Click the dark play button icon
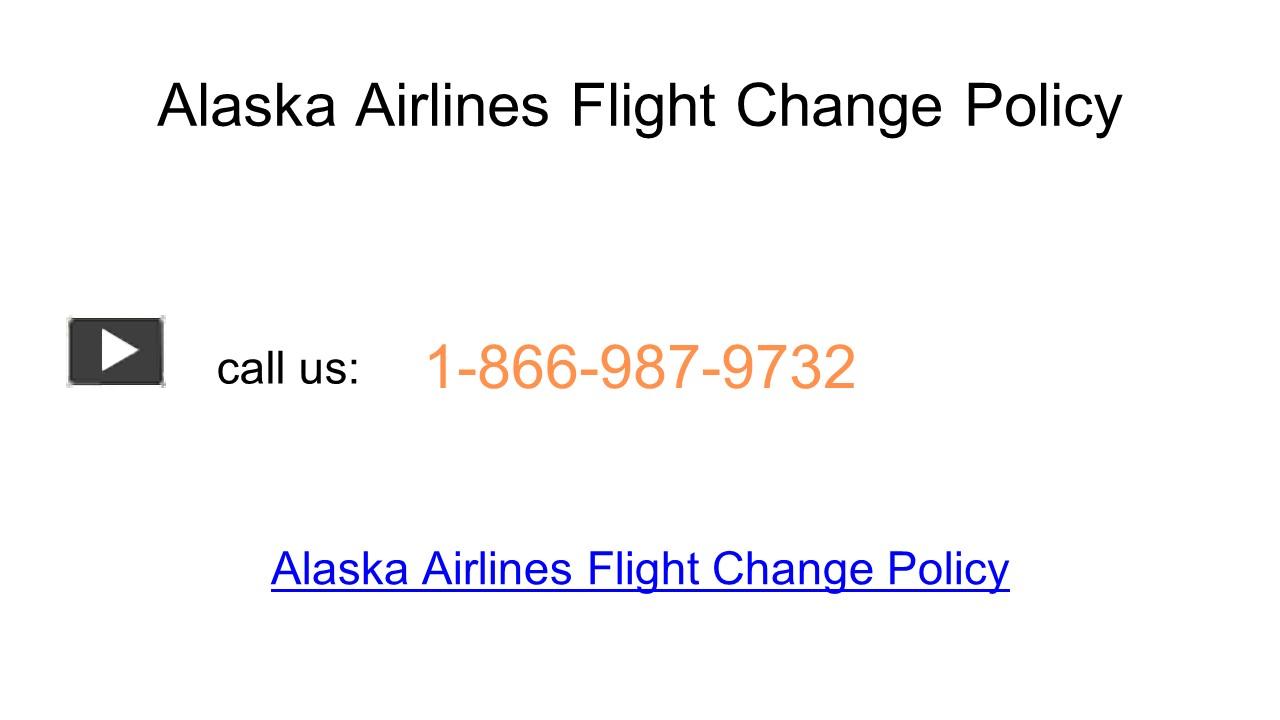 116,351
